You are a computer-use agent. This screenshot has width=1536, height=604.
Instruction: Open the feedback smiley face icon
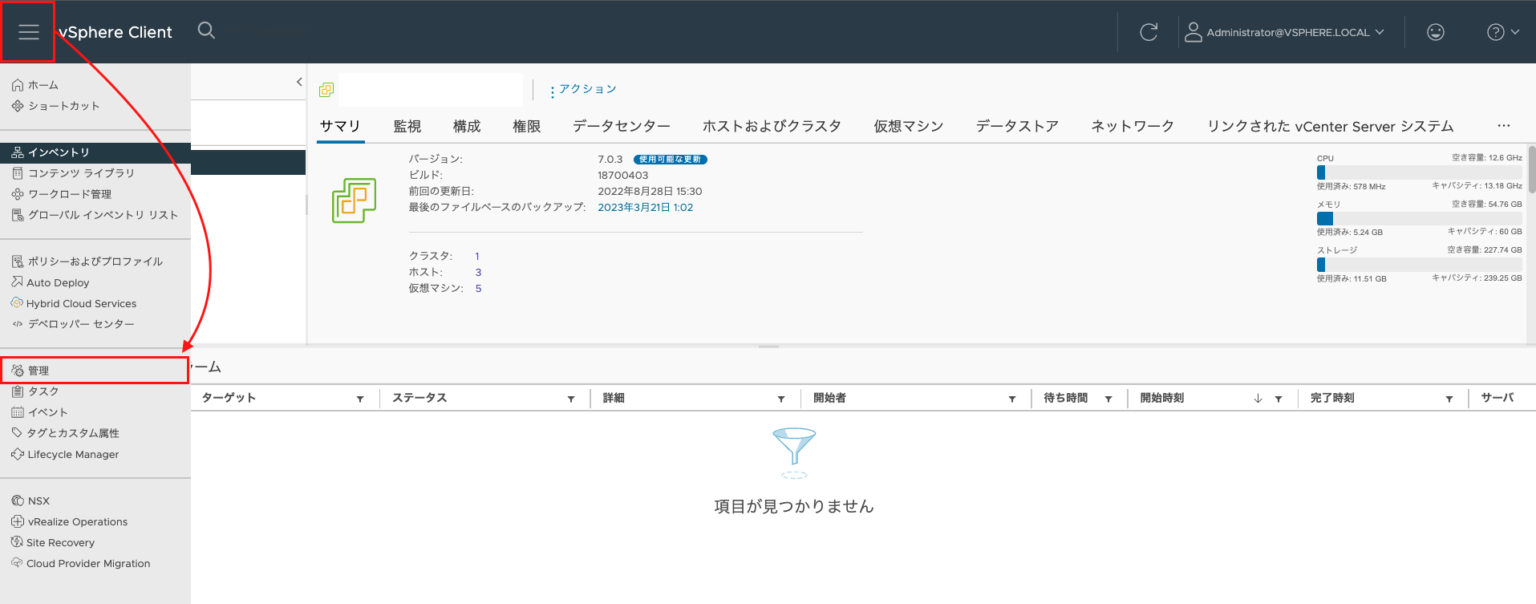[x=1435, y=31]
